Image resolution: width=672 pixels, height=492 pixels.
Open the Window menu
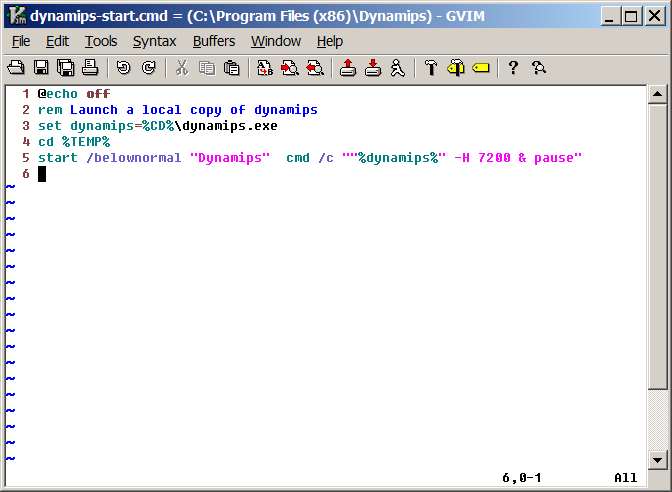(276, 41)
